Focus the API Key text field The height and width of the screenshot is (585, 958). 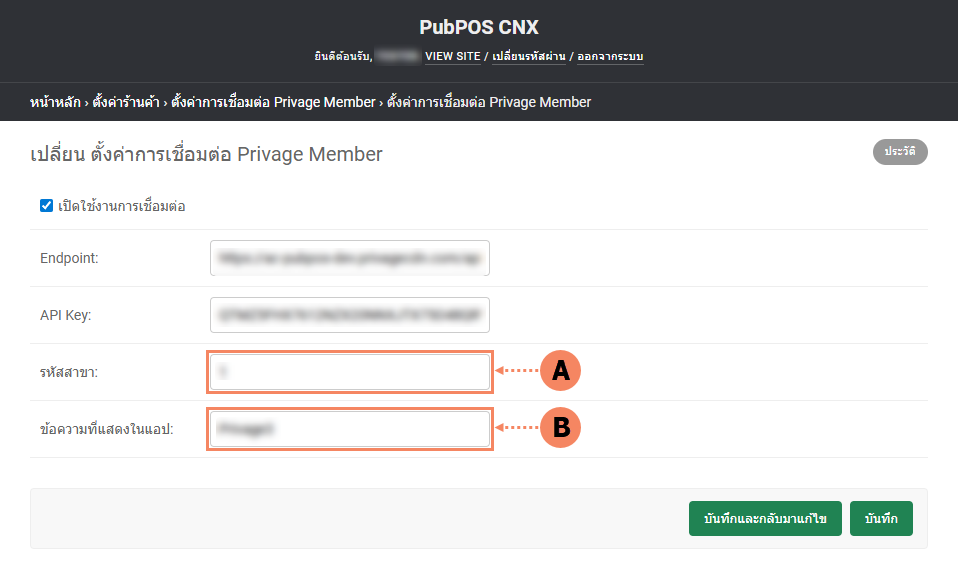click(x=350, y=315)
